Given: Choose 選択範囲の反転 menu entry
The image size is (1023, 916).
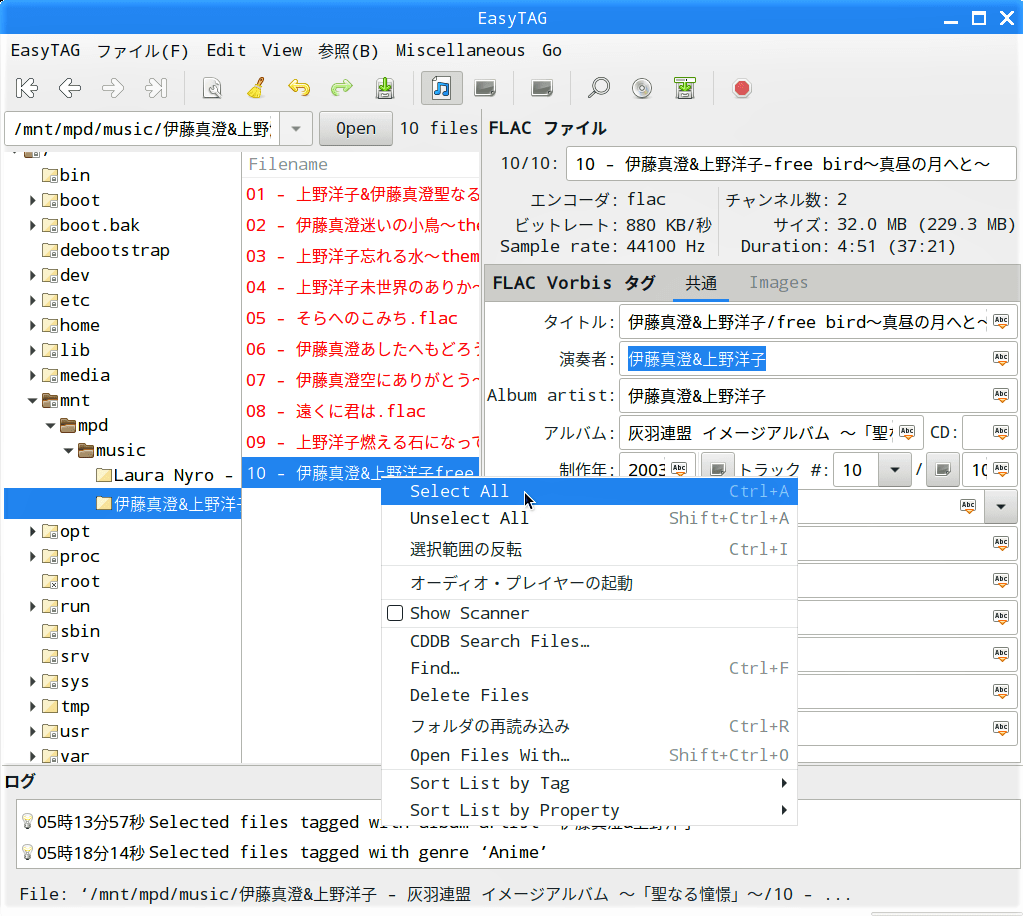Looking at the screenshot, I should 589,549.
